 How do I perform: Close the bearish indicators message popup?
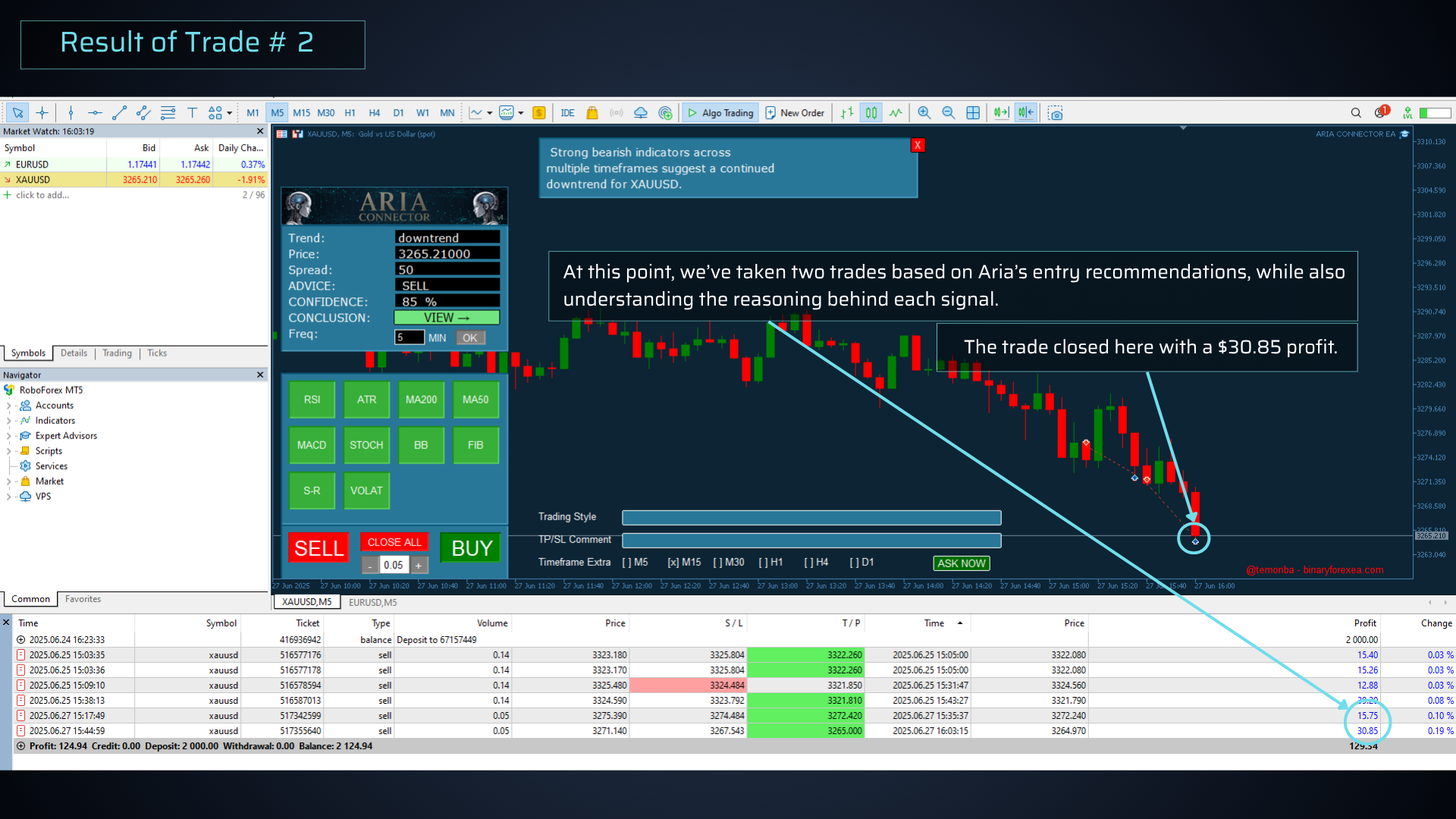pos(918,145)
